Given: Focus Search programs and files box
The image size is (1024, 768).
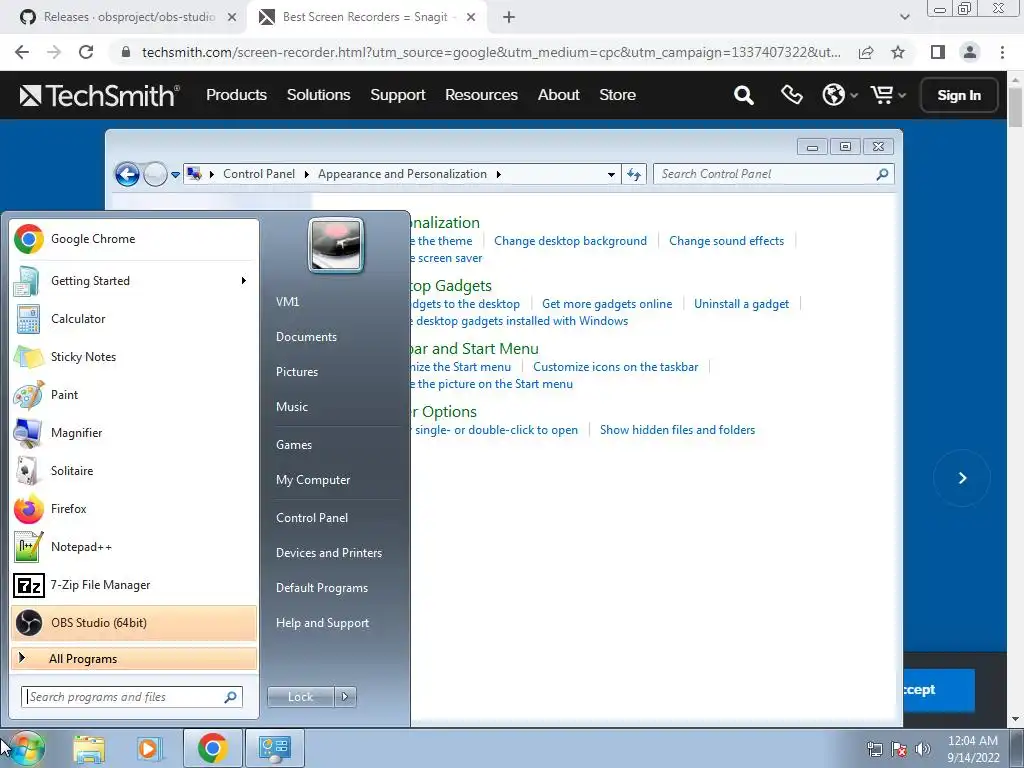Looking at the screenshot, I should pyautogui.click(x=132, y=697).
